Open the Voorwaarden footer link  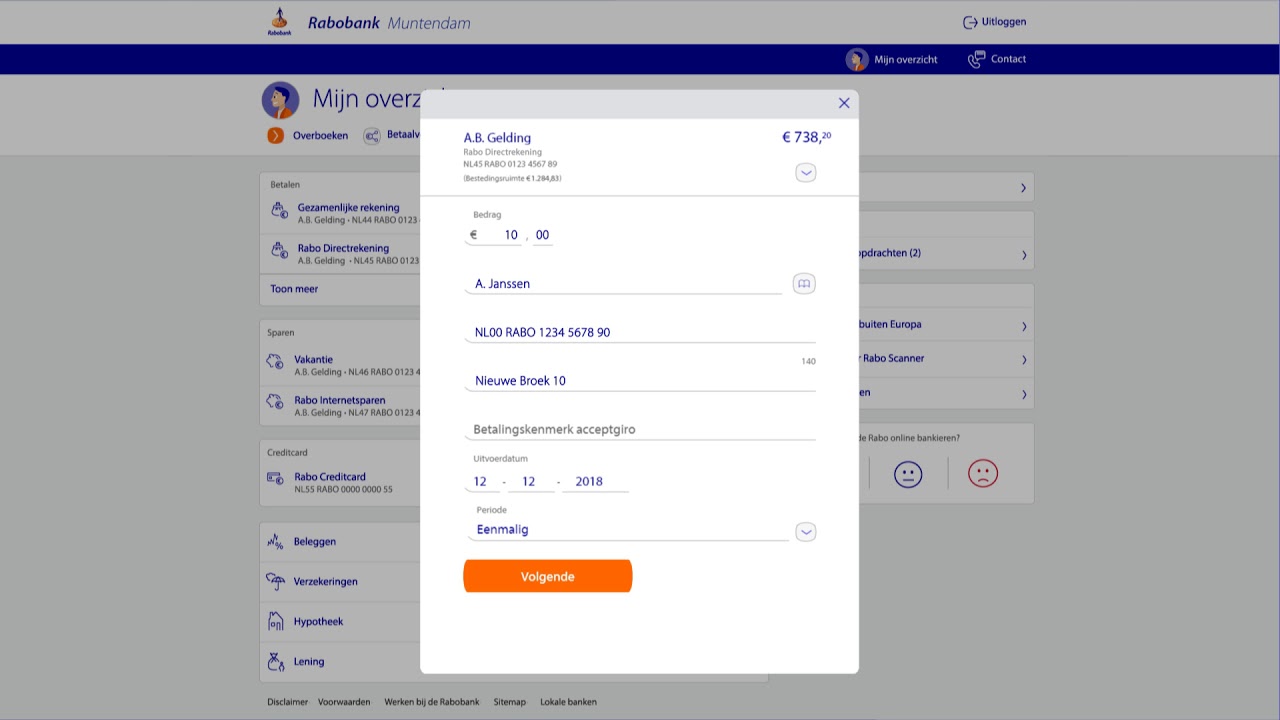point(344,702)
